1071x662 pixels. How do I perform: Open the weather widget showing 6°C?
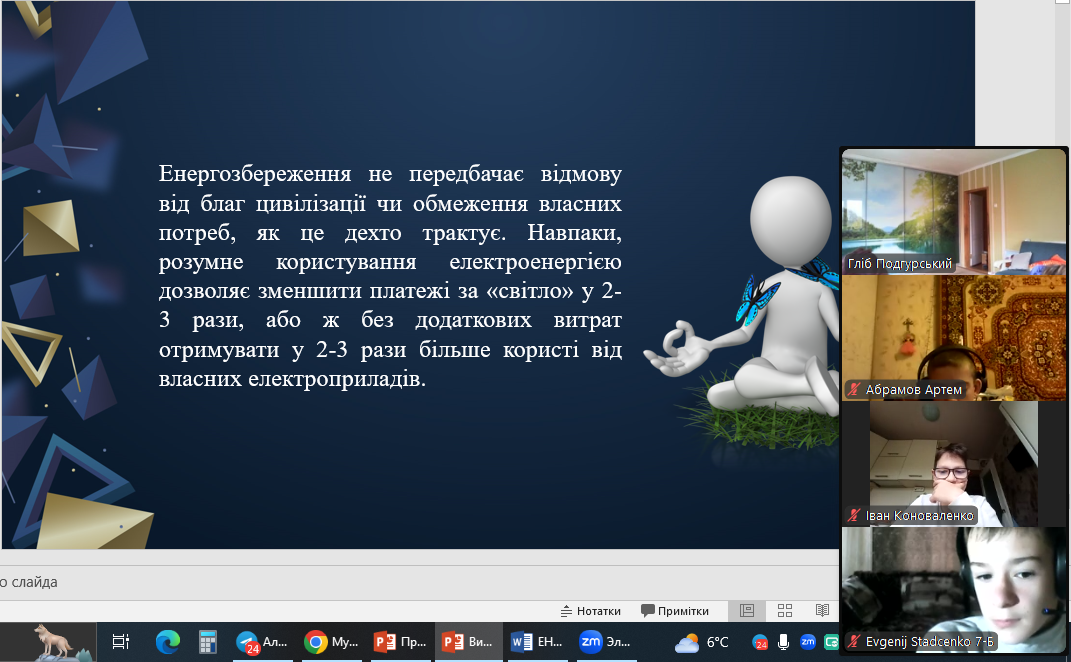[701, 642]
